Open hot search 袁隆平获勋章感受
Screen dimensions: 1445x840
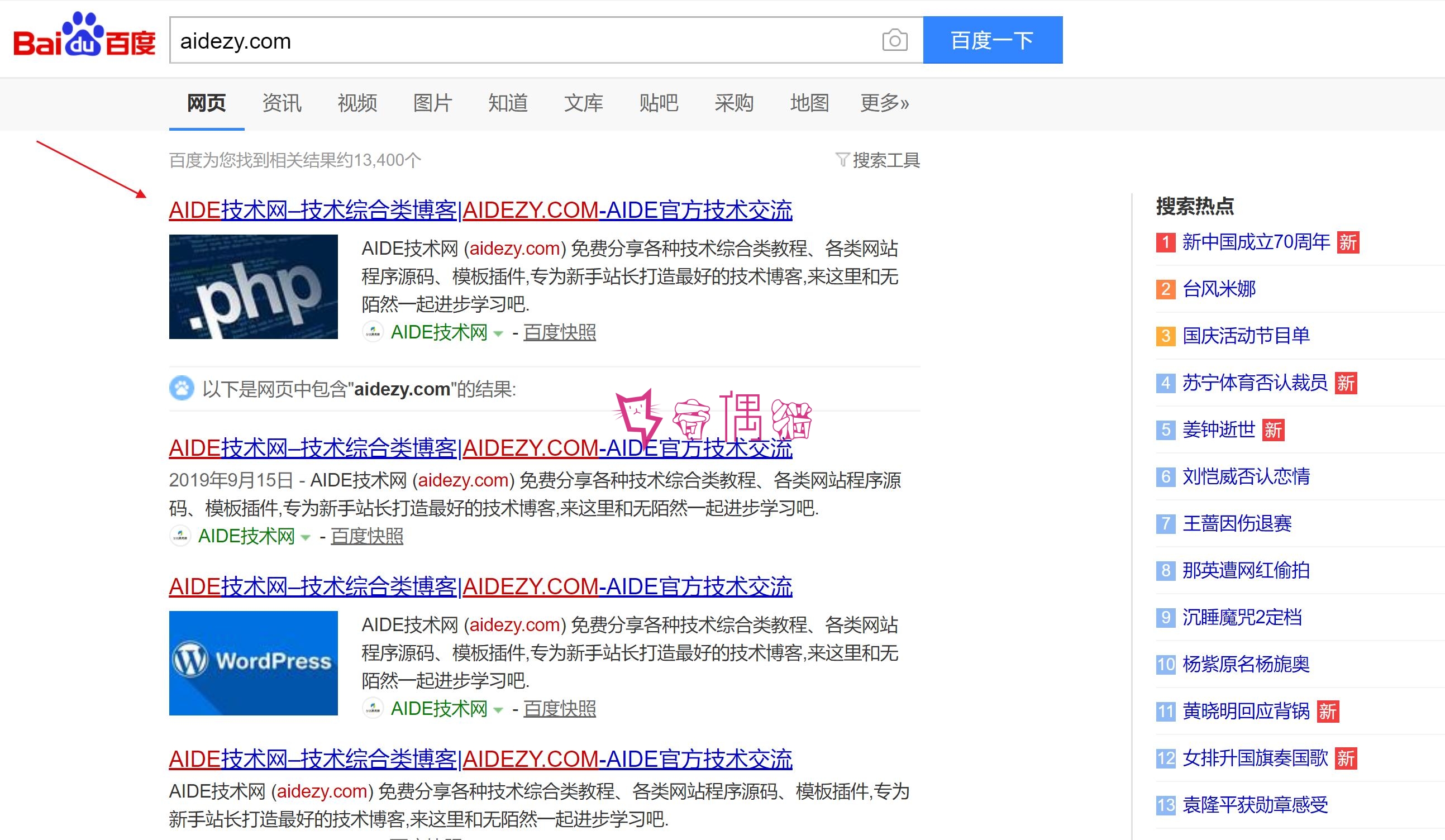[1255, 805]
